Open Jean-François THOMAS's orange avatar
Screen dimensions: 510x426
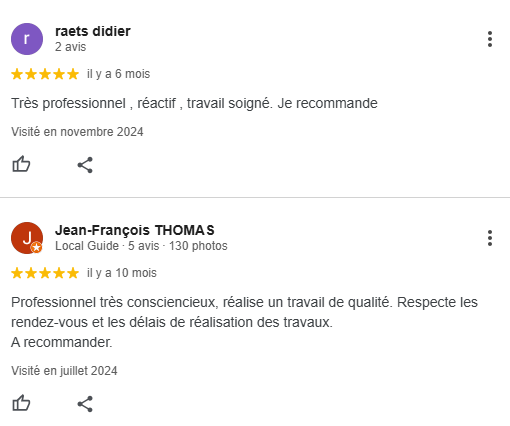tap(27, 238)
